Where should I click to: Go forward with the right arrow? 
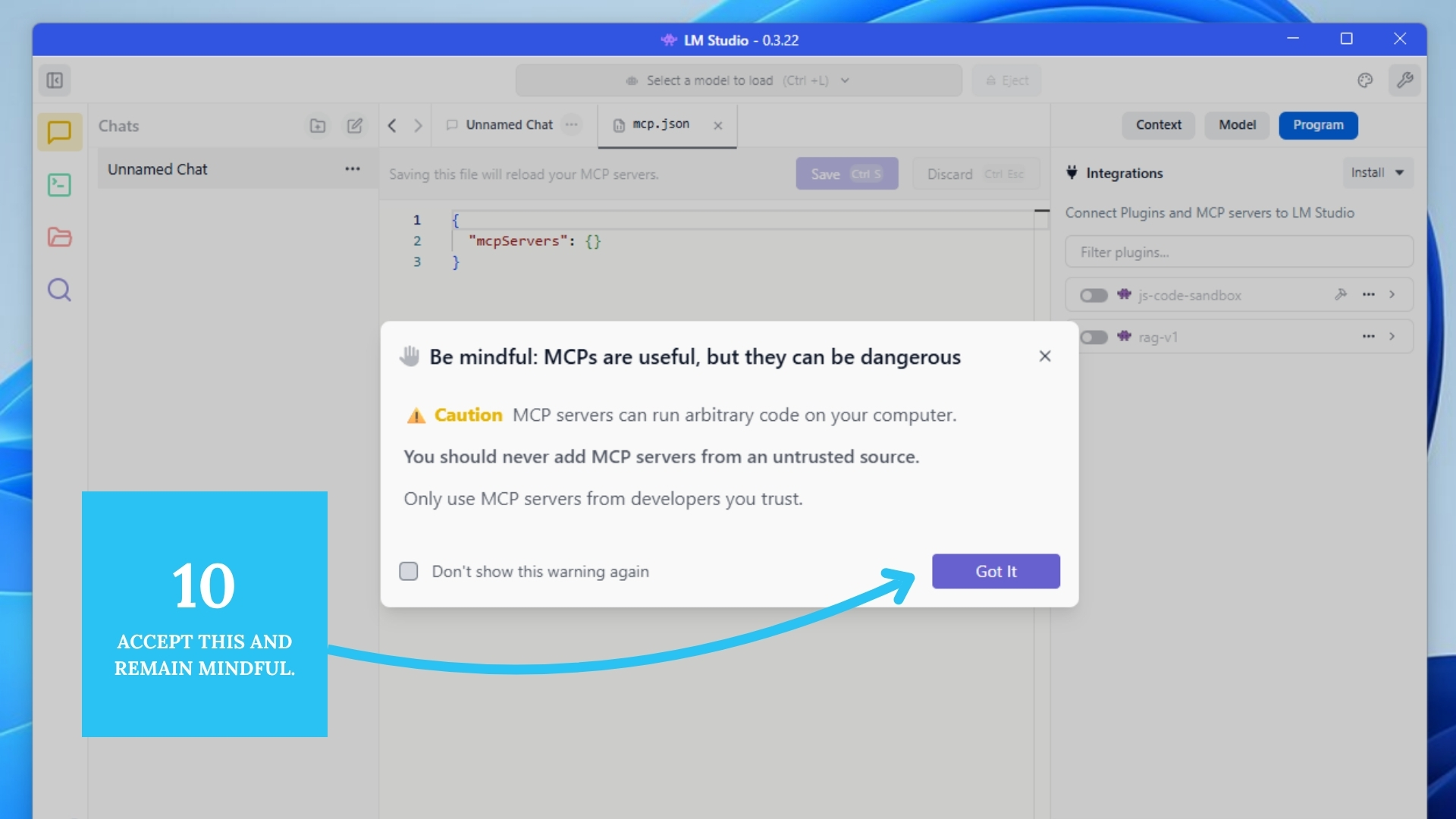pos(418,125)
